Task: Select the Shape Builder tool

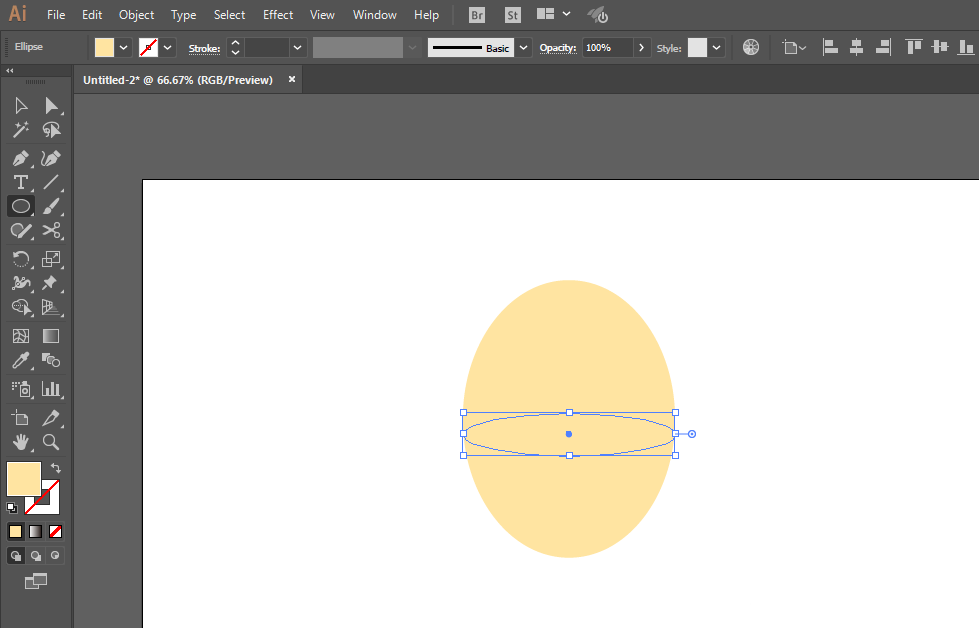Action: click(x=21, y=307)
